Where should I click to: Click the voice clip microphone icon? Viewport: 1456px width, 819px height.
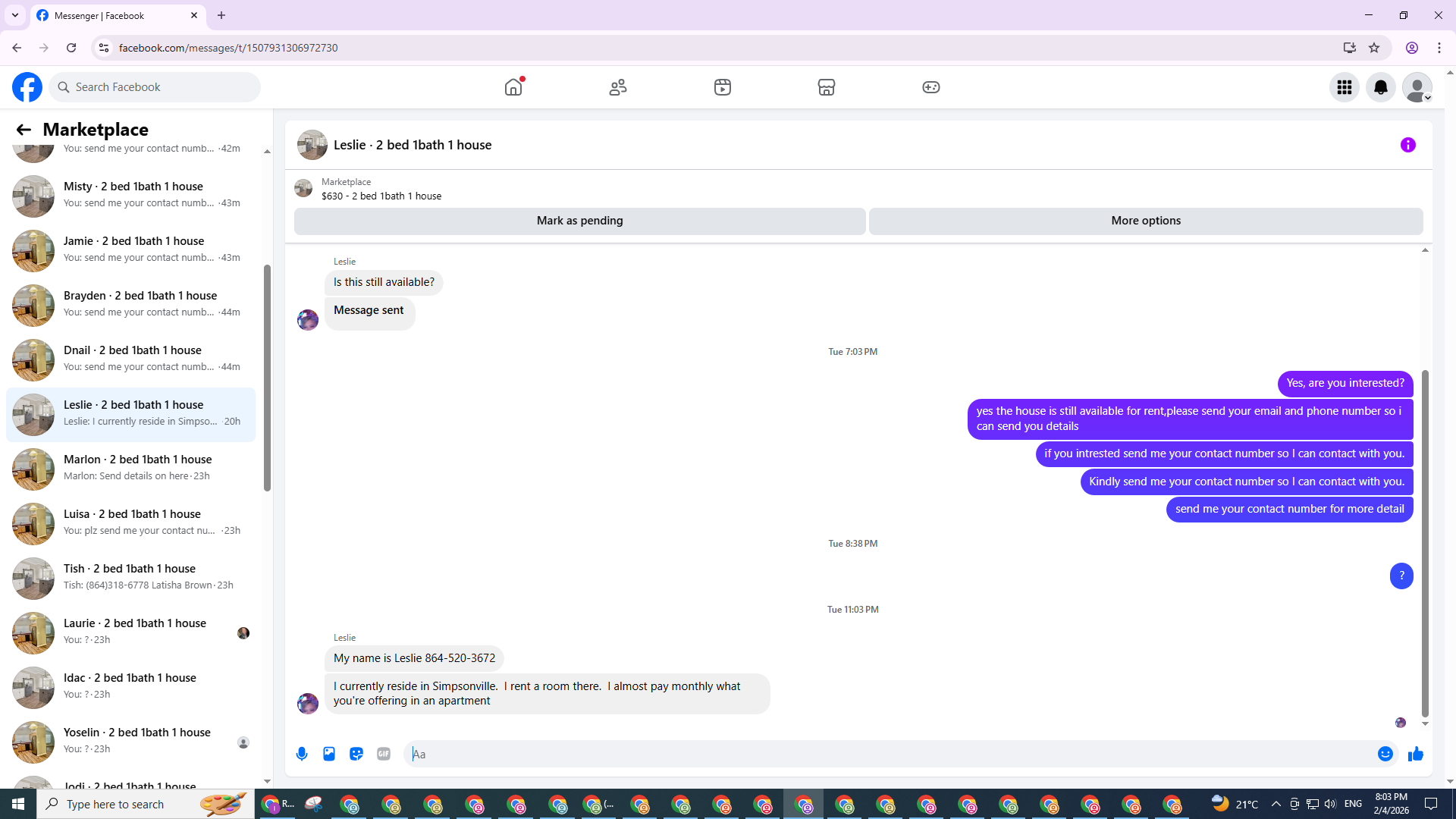pyautogui.click(x=302, y=754)
